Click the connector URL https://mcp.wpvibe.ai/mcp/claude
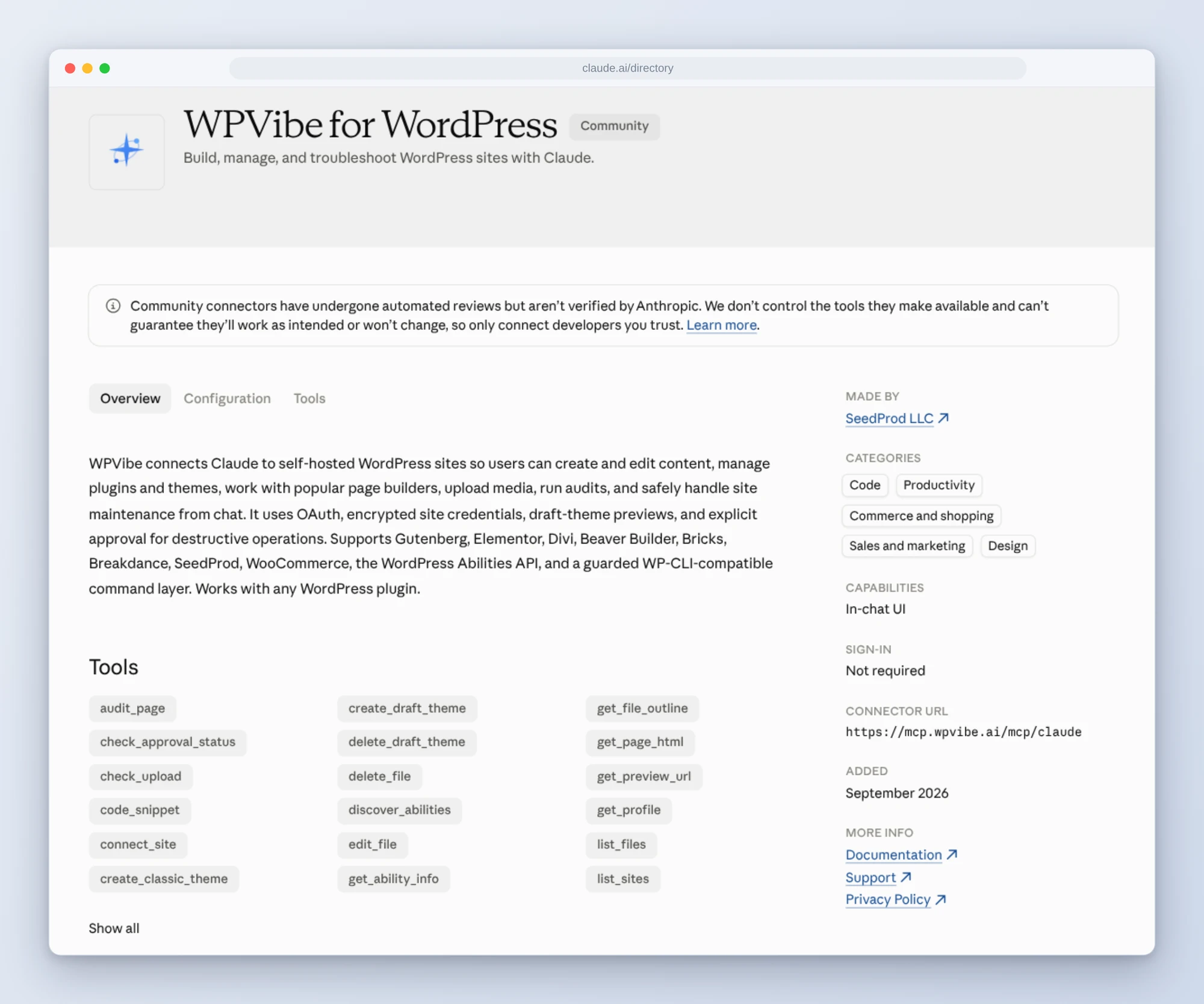The image size is (1204, 1004). (x=963, y=732)
